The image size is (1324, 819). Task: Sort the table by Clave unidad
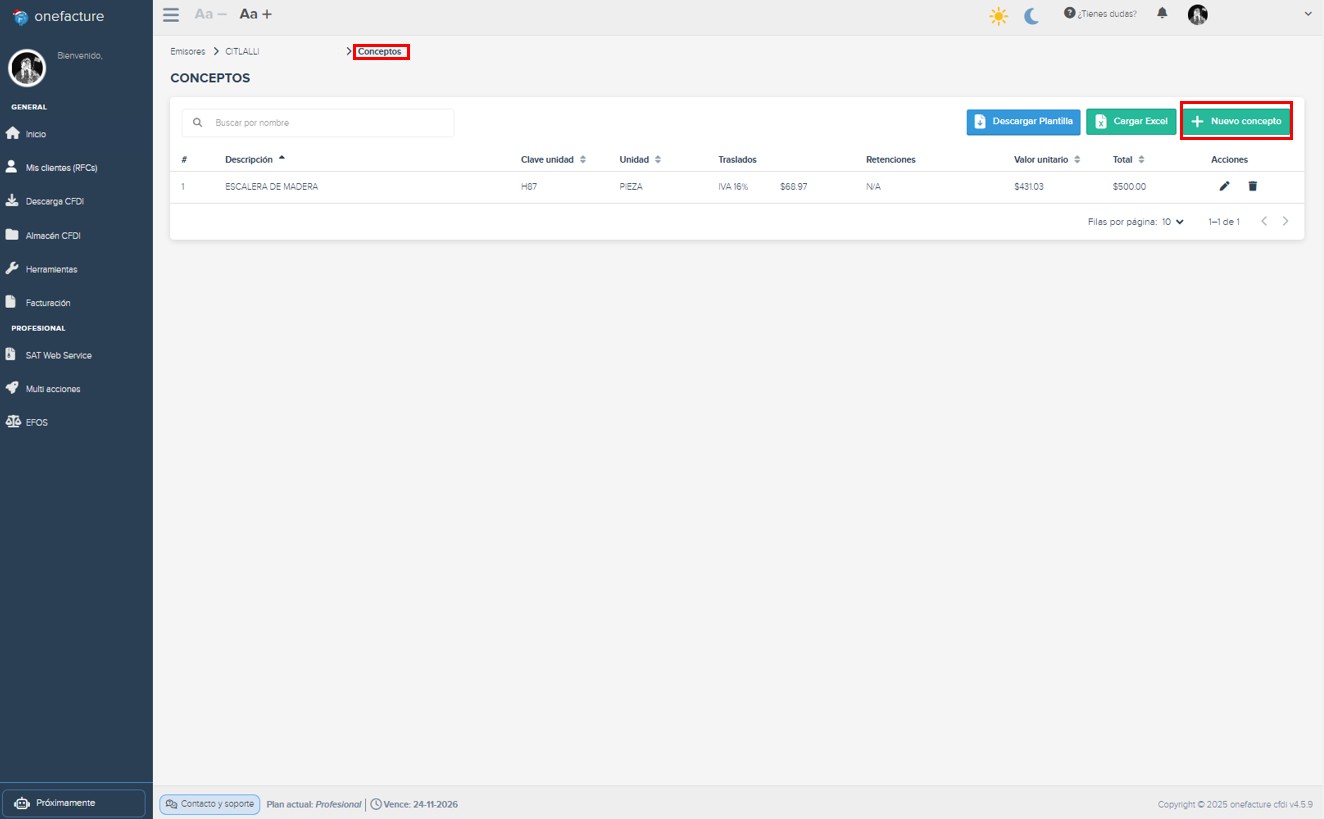point(547,159)
